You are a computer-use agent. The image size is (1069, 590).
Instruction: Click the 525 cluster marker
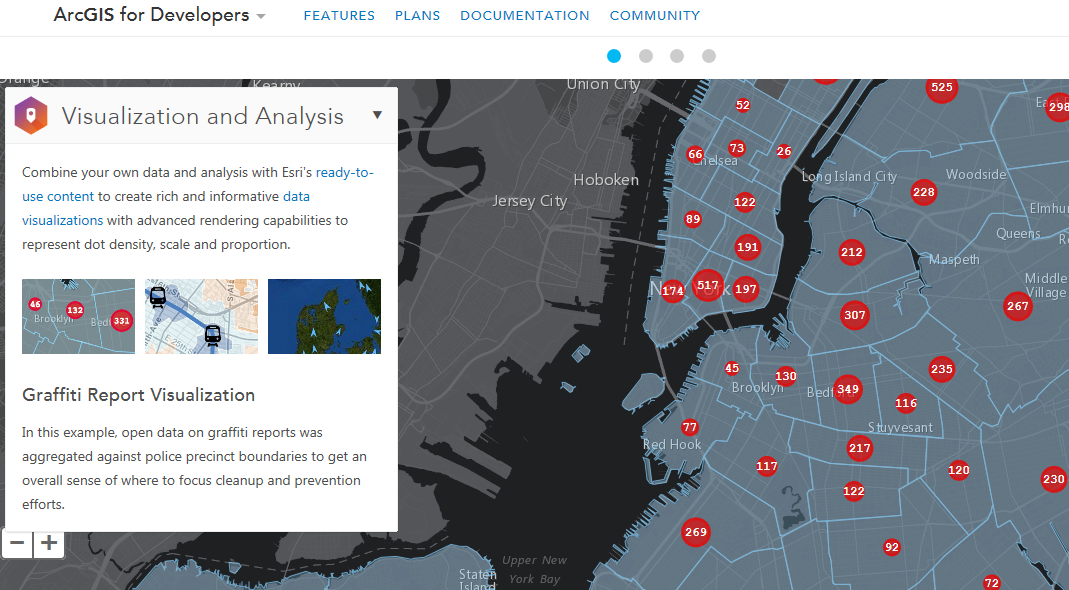coord(942,87)
